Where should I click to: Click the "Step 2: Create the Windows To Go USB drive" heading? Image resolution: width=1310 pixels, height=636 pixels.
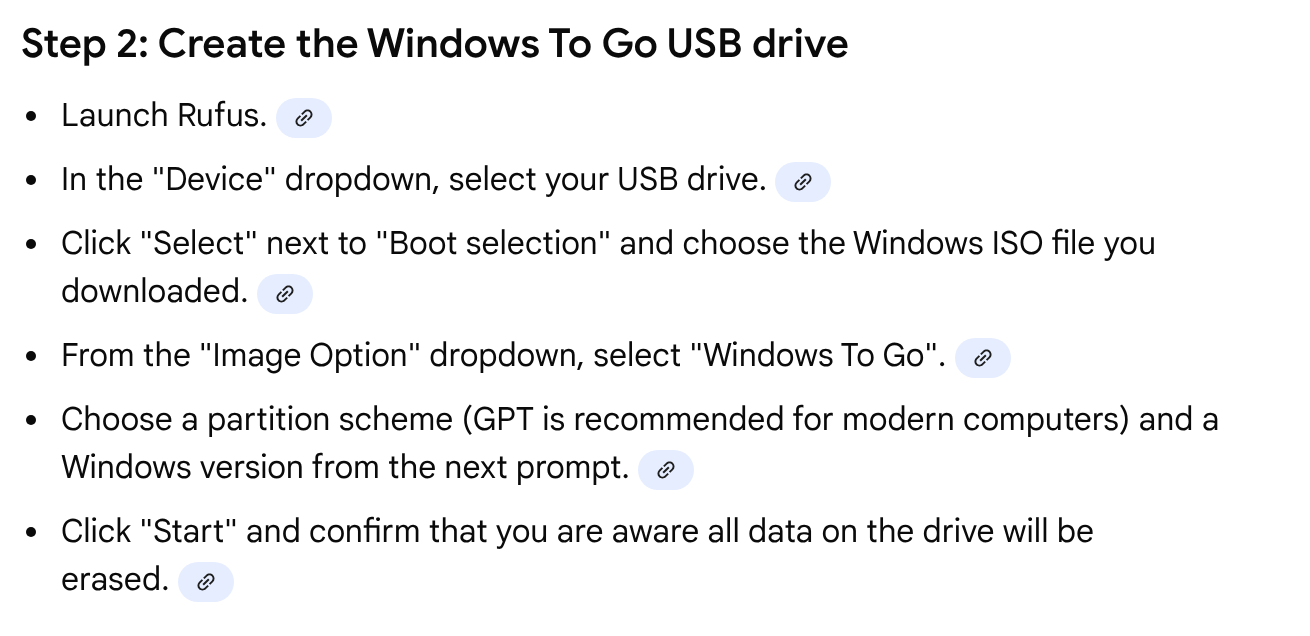tap(435, 45)
